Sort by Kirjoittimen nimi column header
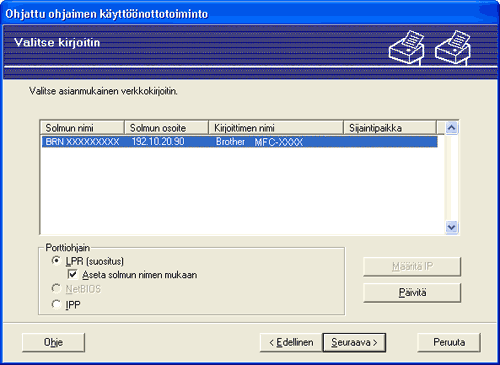Screen dimensions: 500x365 point(276,128)
